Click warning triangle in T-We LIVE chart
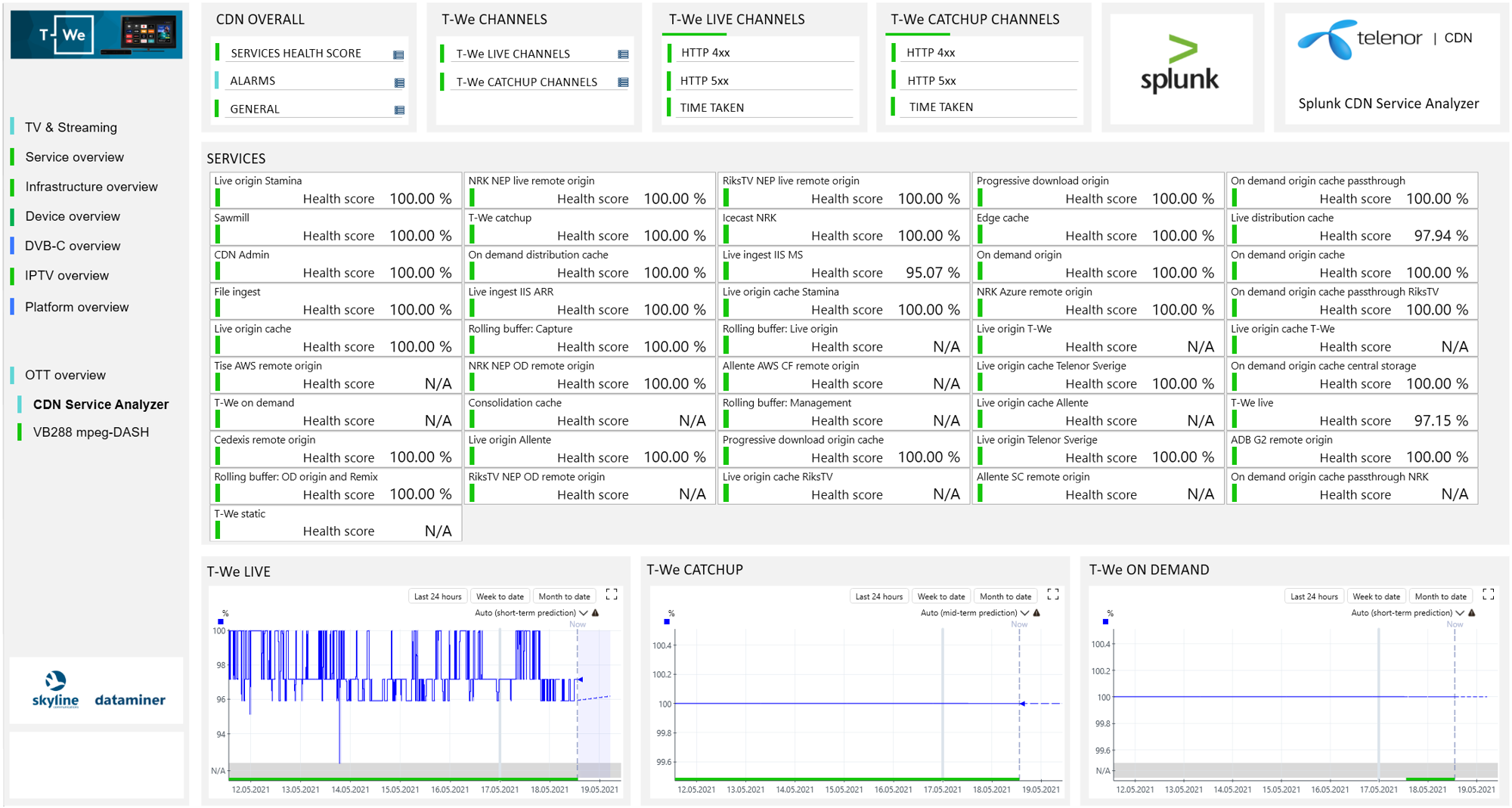The width and height of the screenshot is (1512, 808). [x=596, y=613]
